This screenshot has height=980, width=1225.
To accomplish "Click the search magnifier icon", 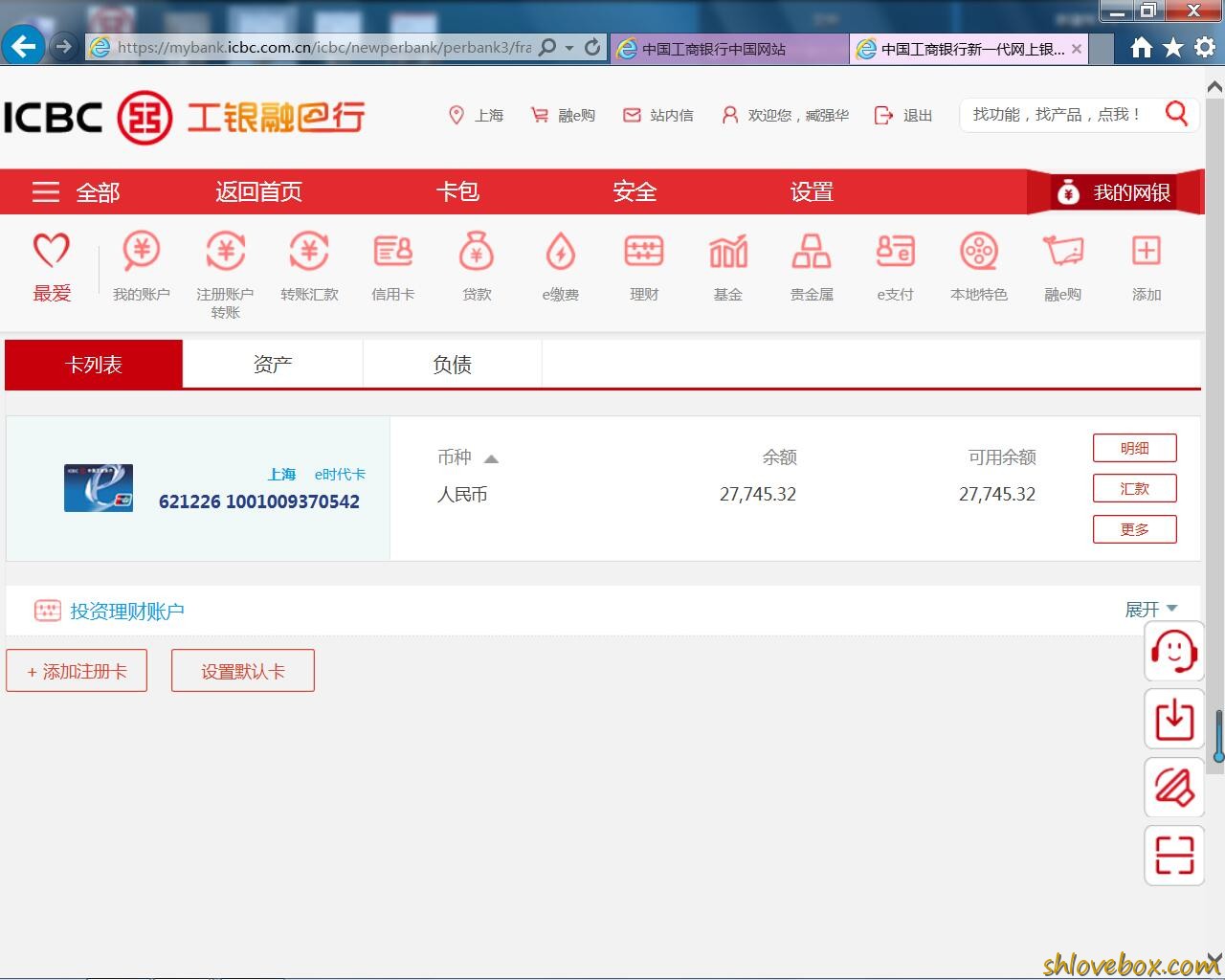I will coord(1176,115).
